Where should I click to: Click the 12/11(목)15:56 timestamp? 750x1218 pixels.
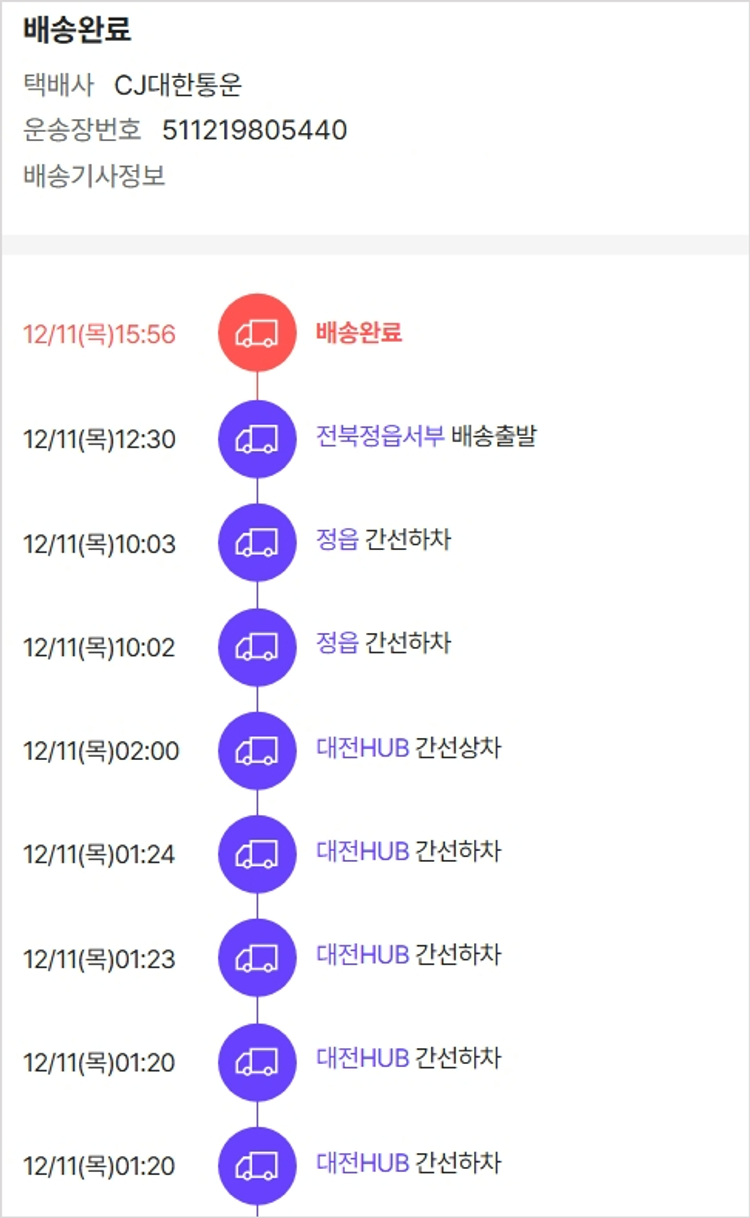(99, 334)
